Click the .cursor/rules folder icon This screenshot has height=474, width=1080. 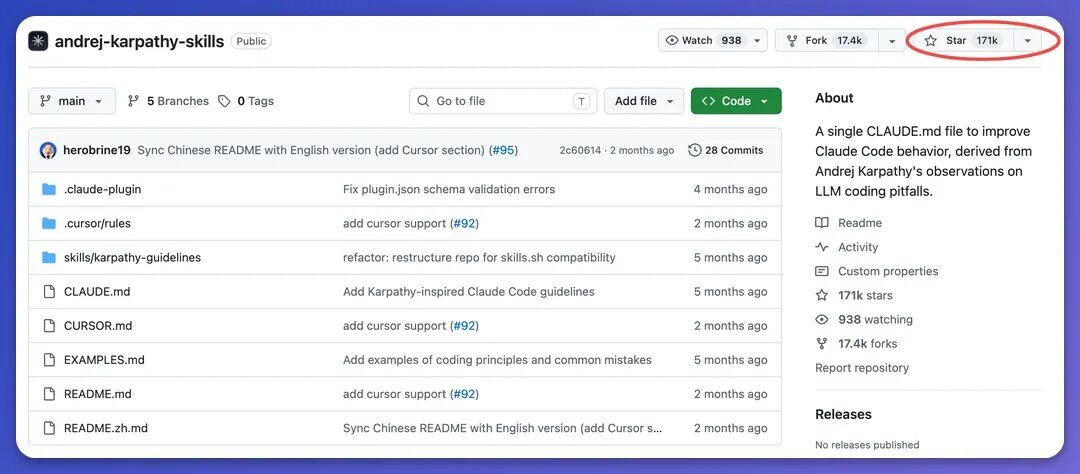click(x=48, y=223)
